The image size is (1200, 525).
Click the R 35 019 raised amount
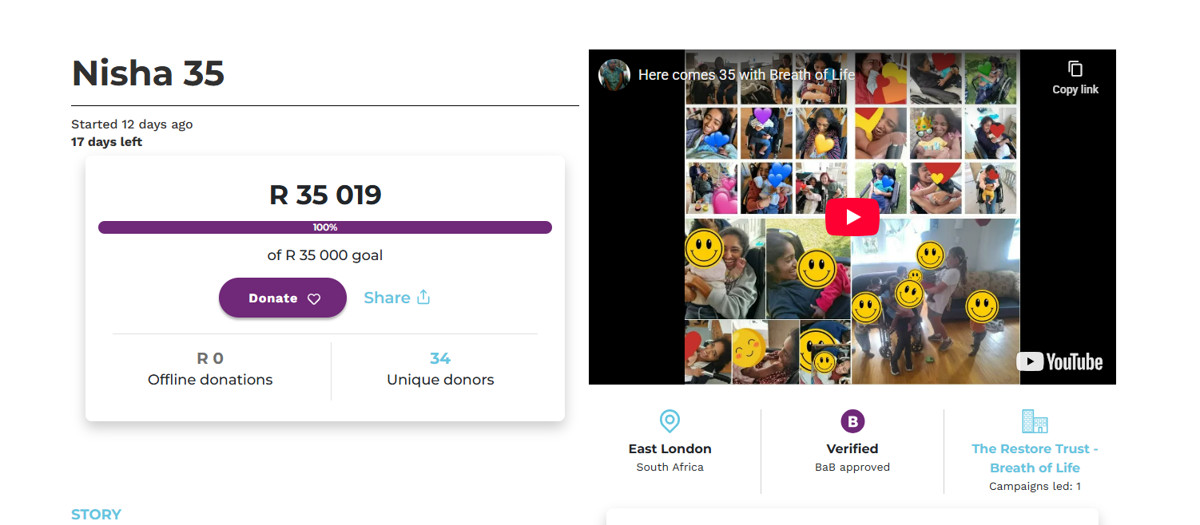325,194
